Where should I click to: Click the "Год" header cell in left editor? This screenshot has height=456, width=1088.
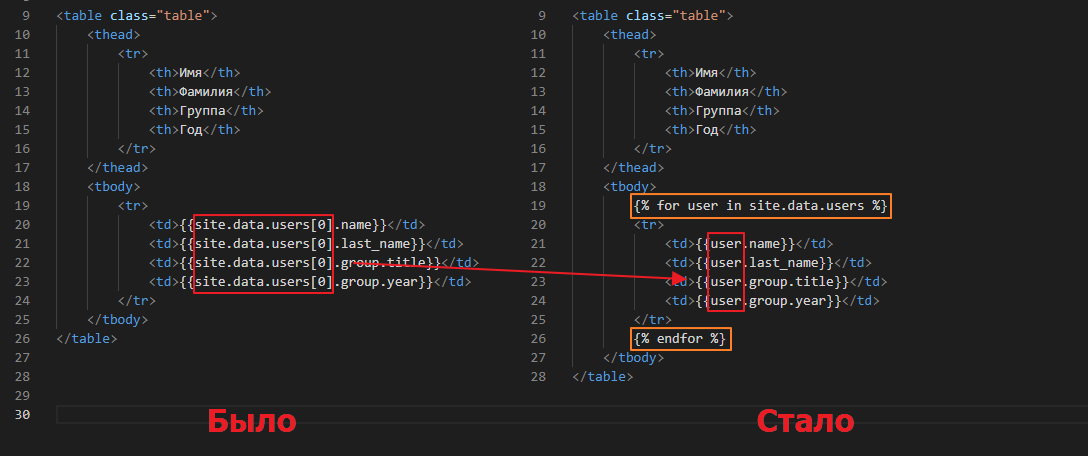click(195, 130)
